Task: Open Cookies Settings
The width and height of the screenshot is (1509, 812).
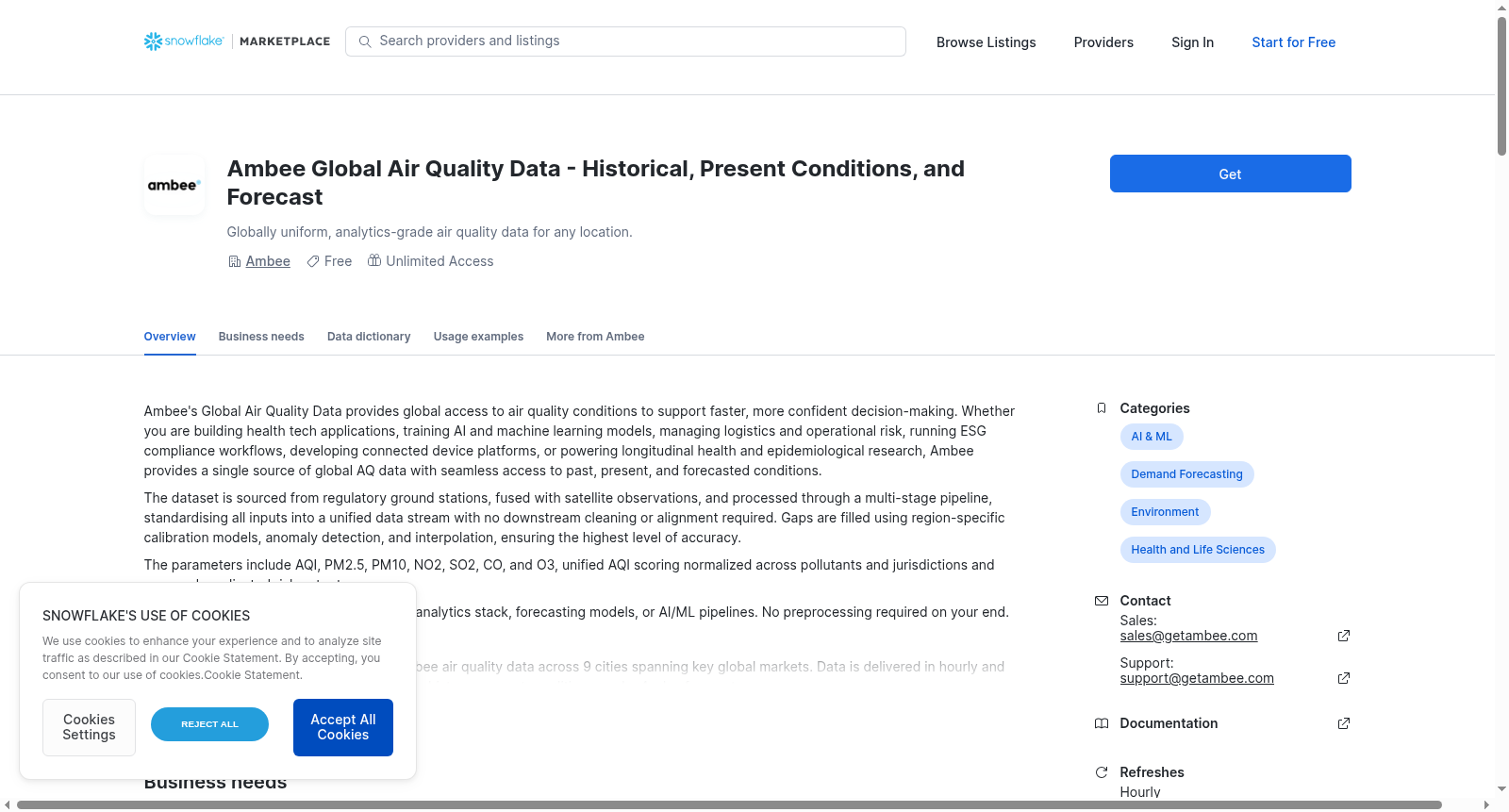Action: coord(89,727)
